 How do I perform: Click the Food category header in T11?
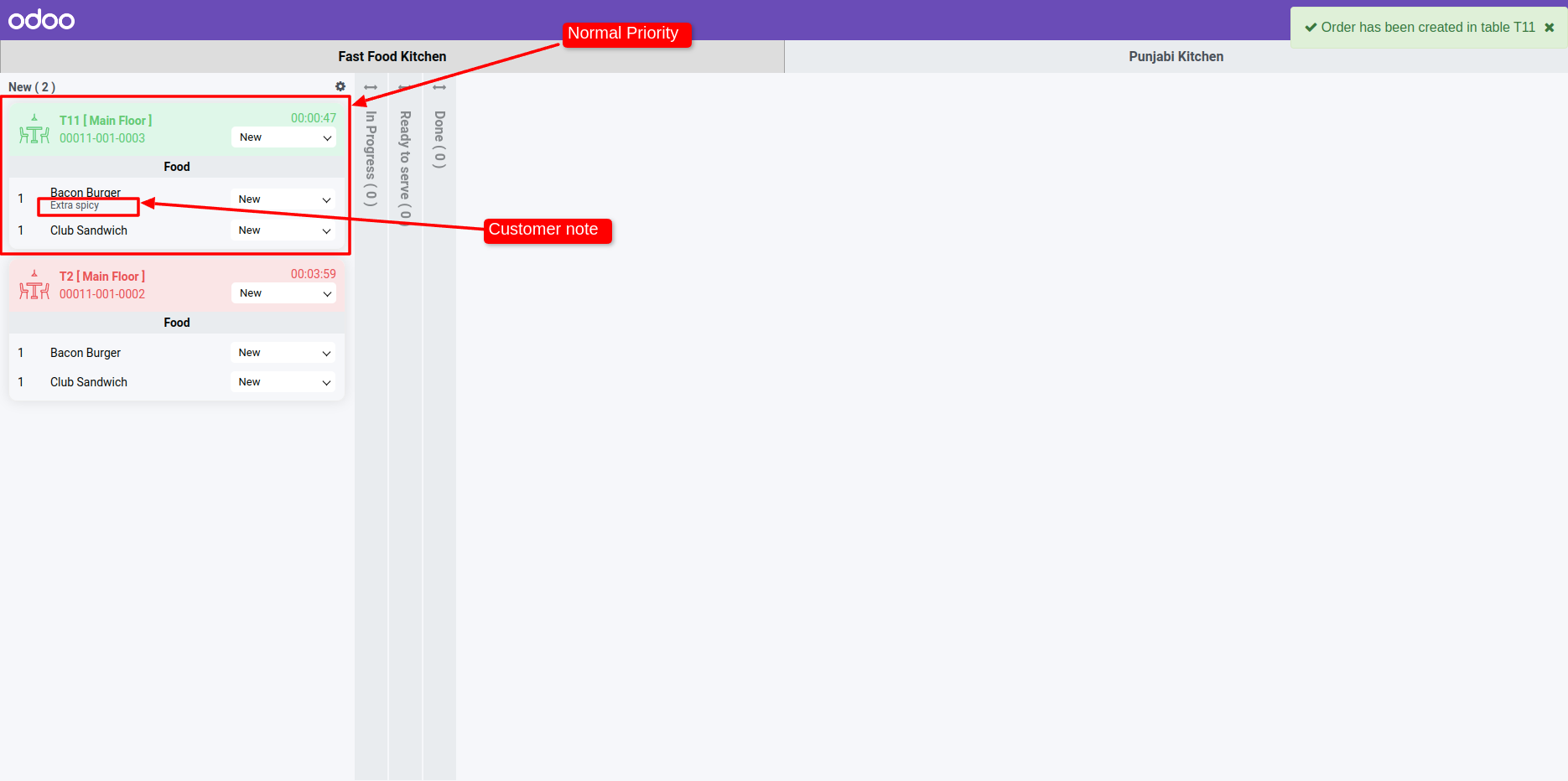[x=177, y=167]
